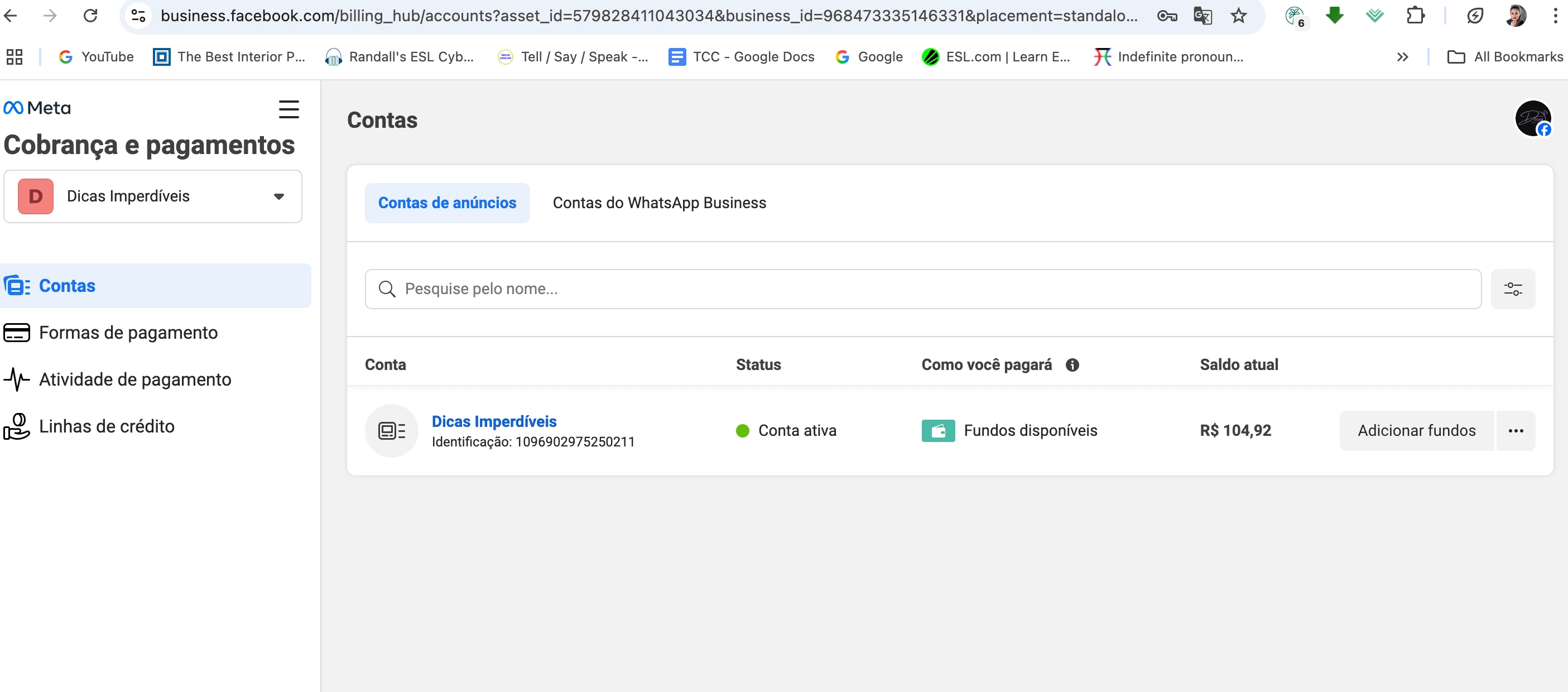Open the three-dot more options menu
The image size is (1568, 692).
coord(1515,431)
